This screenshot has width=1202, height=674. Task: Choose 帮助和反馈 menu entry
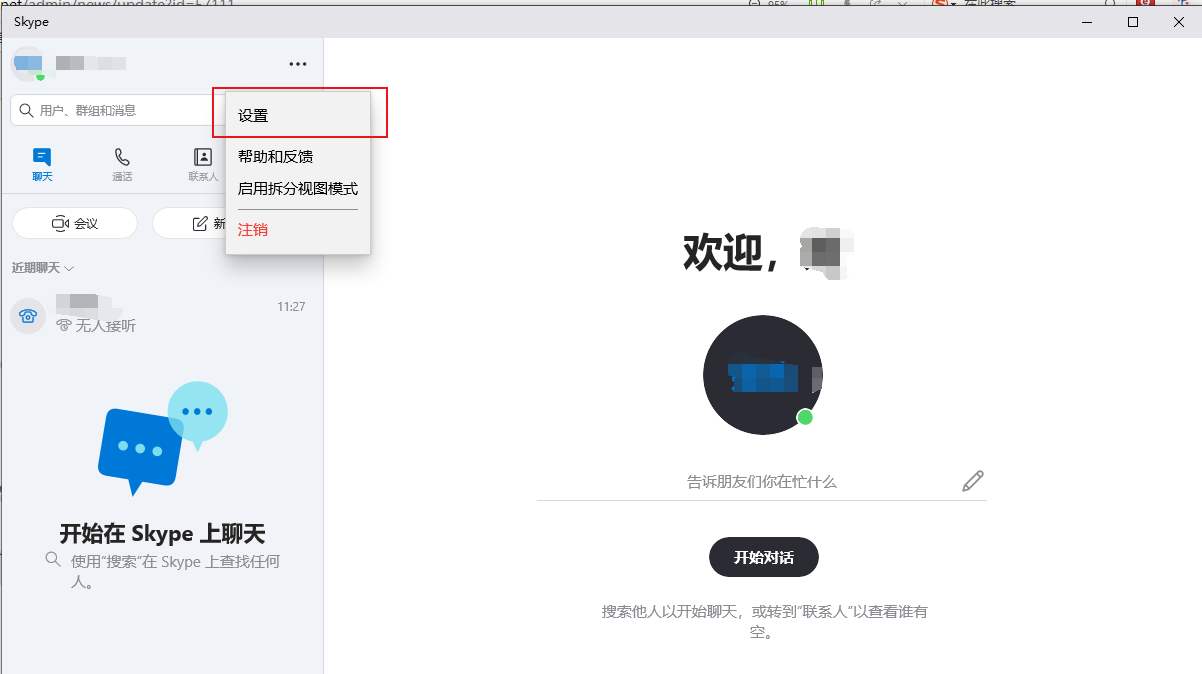click(298, 157)
